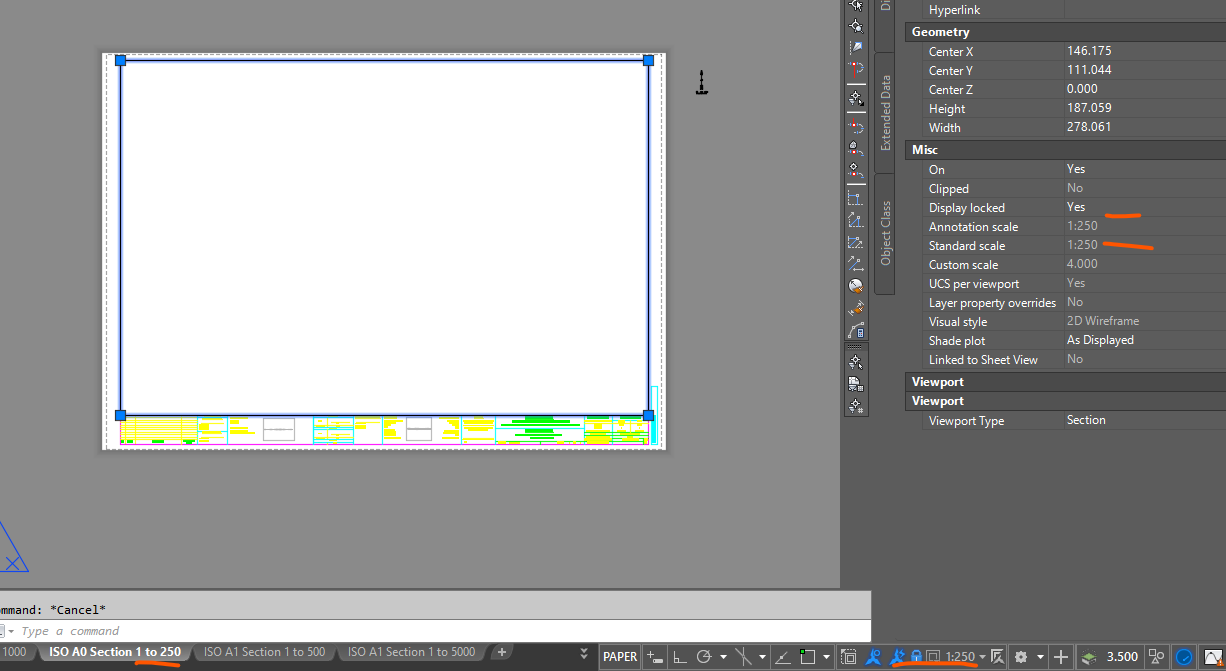Viewport: 1226px width, 671px height.
Task: Click the PAPER button to enter model space
Action: click(x=619, y=657)
